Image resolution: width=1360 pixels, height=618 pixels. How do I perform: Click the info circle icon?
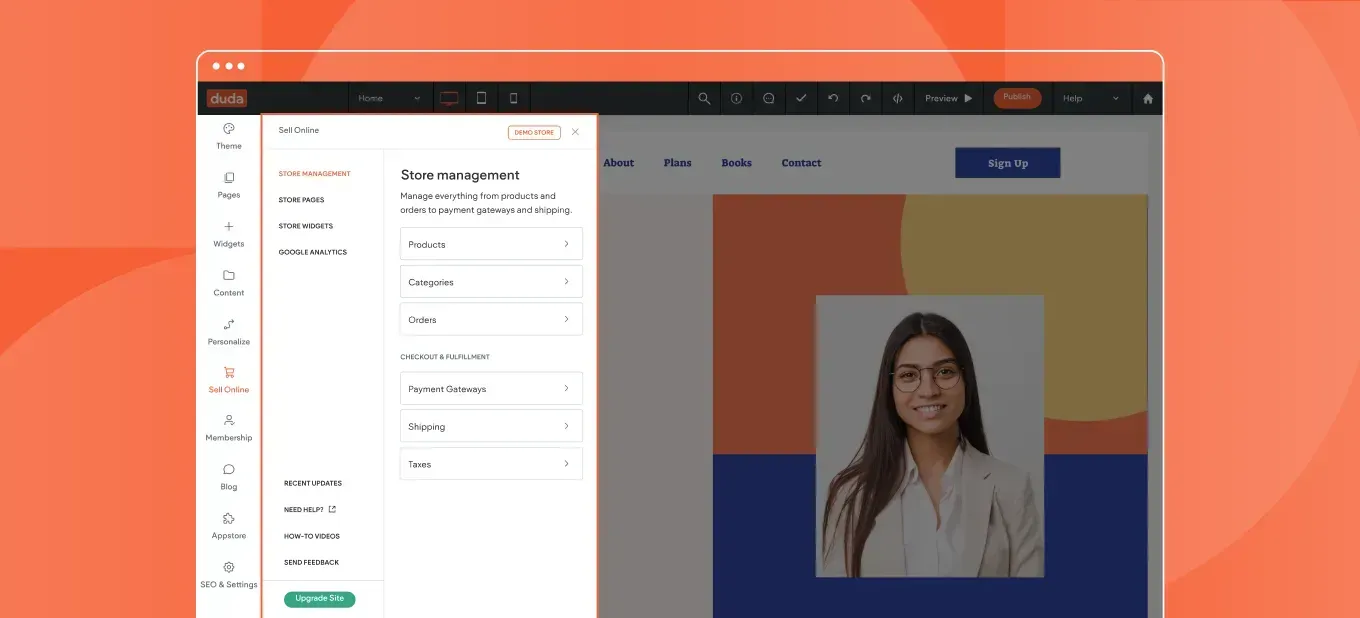click(x=736, y=98)
